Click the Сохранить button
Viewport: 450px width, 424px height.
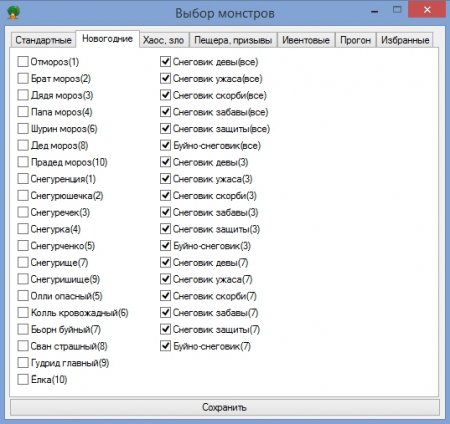click(x=225, y=407)
